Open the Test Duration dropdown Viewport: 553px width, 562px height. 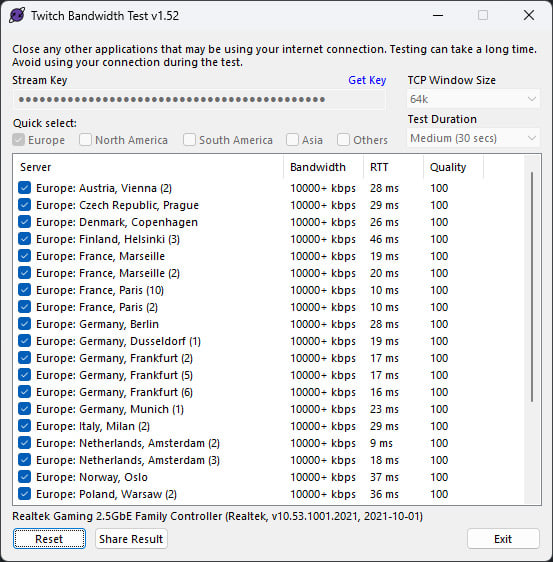tap(473, 138)
